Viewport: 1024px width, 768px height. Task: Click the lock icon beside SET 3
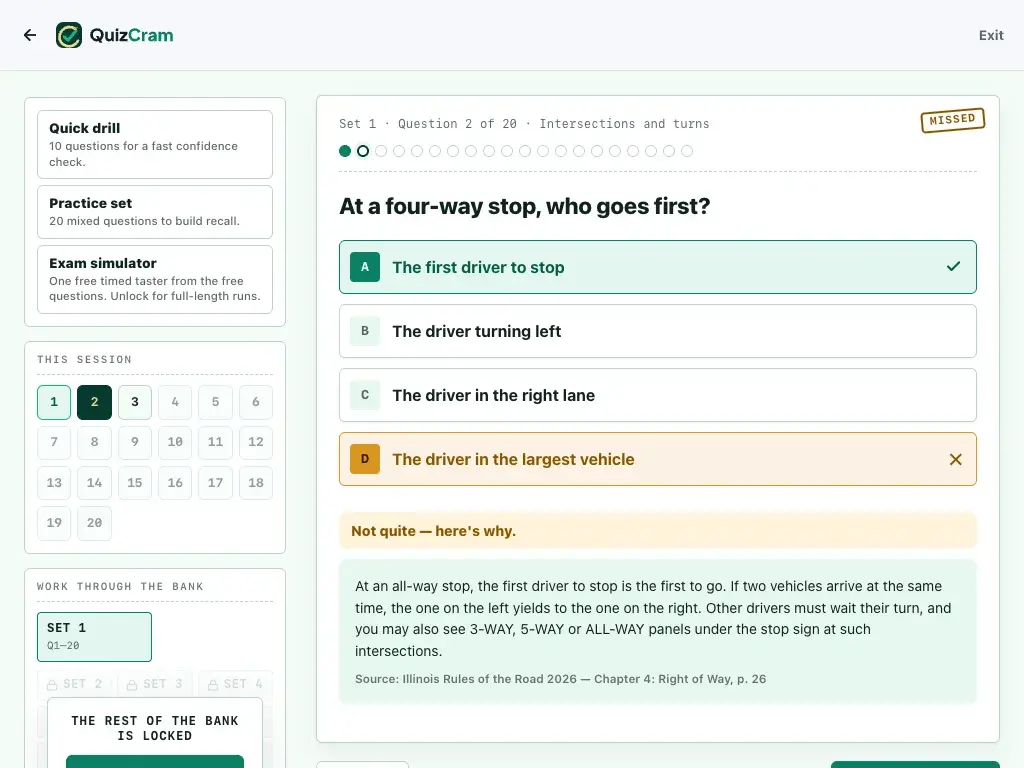(132, 684)
